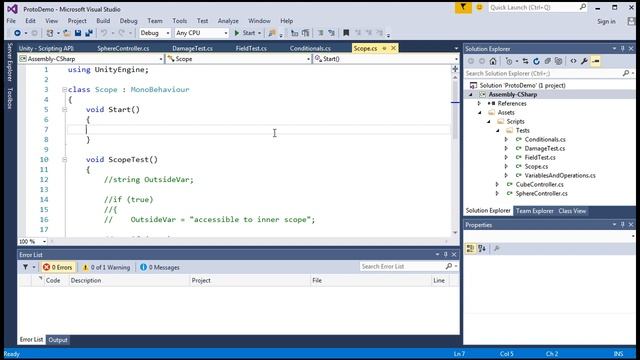The image size is (640, 360).
Task: Click the Error List filter funnel icon
Action: (x=25, y=267)
